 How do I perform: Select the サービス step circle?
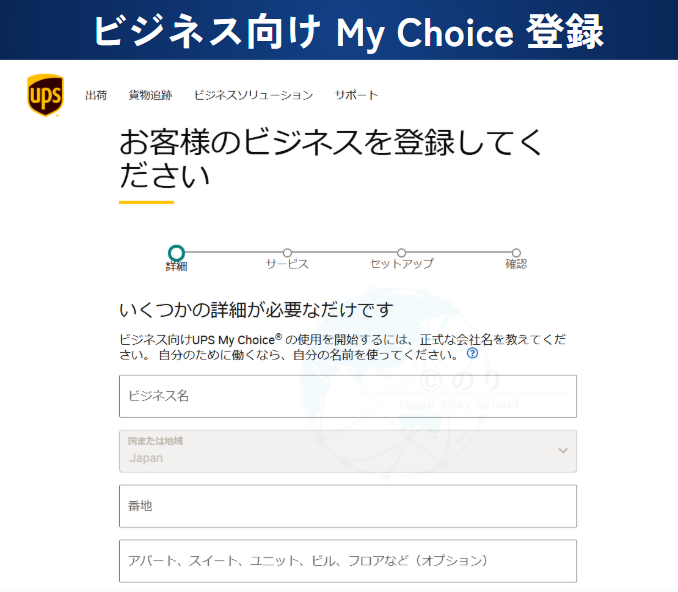[287, 253]
